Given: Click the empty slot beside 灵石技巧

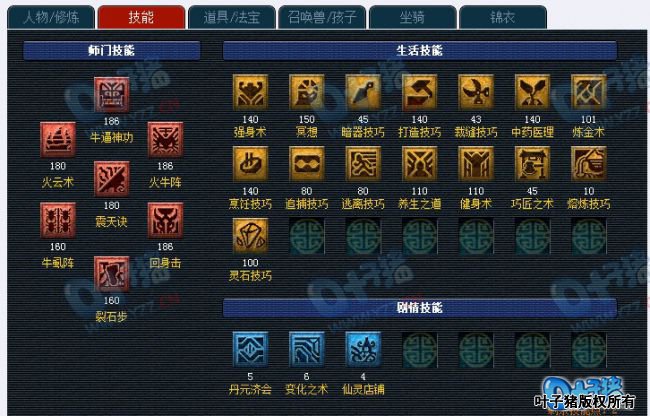Looking at the screenshot, I should coord(307,235).
